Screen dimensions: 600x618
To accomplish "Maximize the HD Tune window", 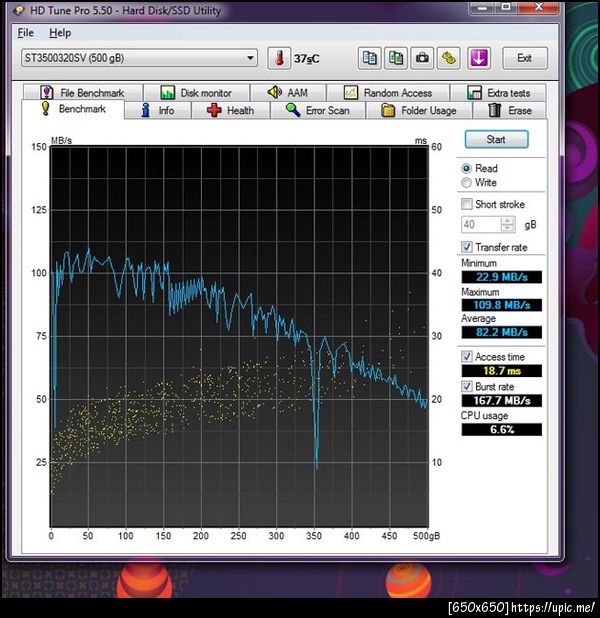I will tap(506, 8).
